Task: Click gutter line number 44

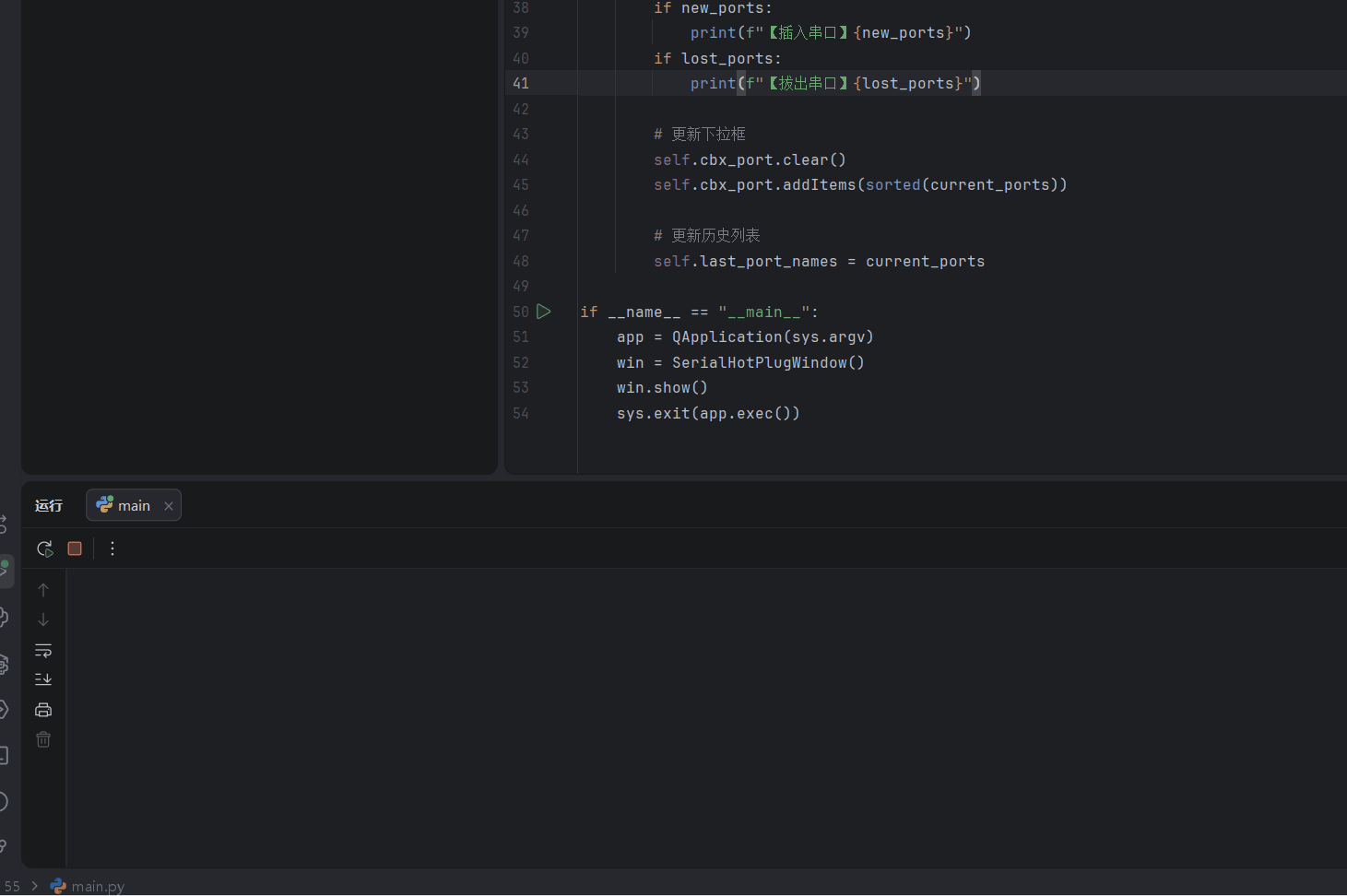Action: [521, 159]
